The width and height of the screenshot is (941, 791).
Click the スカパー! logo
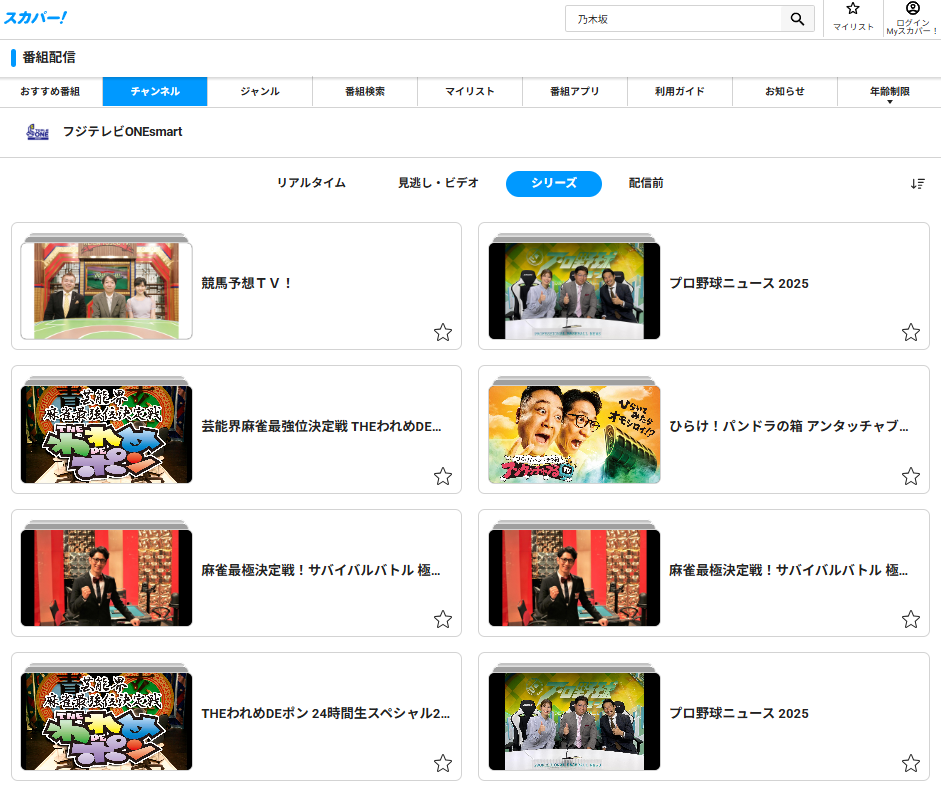pos(35,17)
